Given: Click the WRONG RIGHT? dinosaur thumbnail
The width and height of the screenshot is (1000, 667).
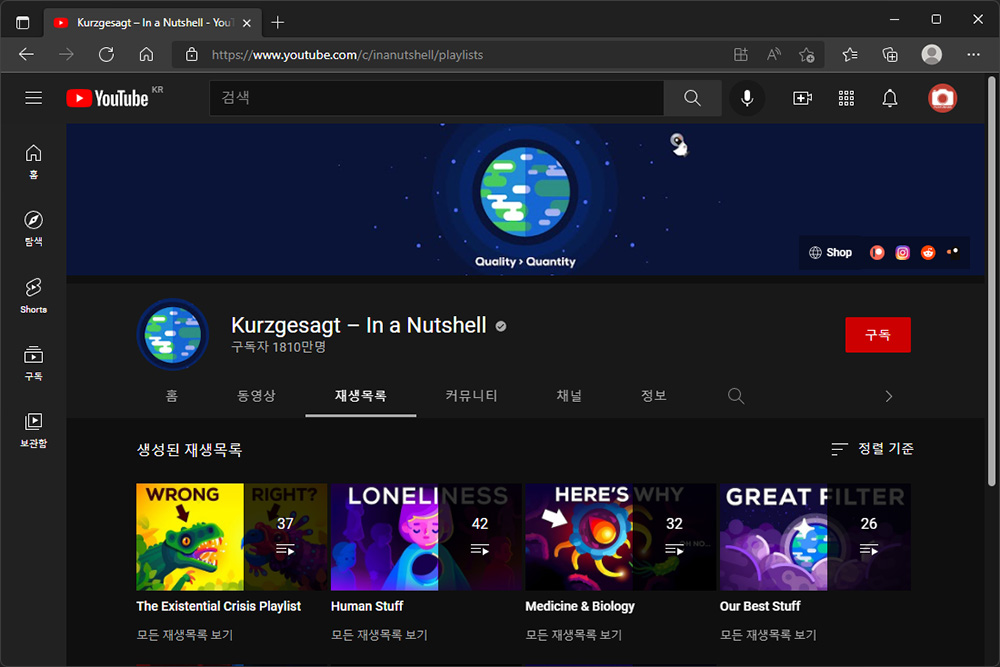Looking at the screenshot, I should (x=232, y=537).
